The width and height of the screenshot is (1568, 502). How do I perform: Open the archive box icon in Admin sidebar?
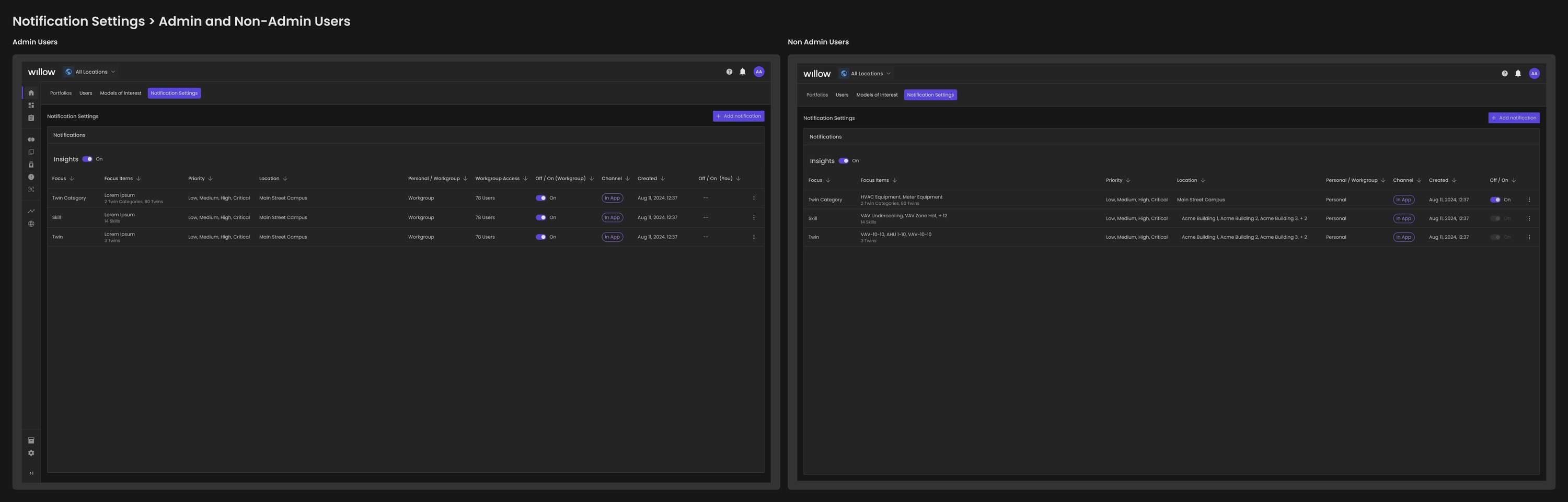pos(31,440)
